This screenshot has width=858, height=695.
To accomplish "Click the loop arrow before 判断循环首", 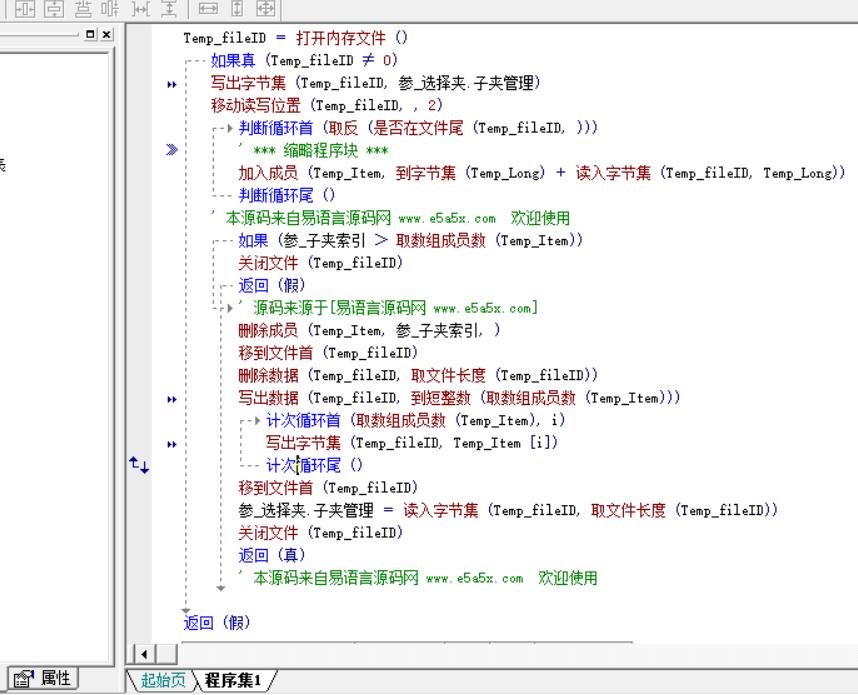I will [230, 128].
